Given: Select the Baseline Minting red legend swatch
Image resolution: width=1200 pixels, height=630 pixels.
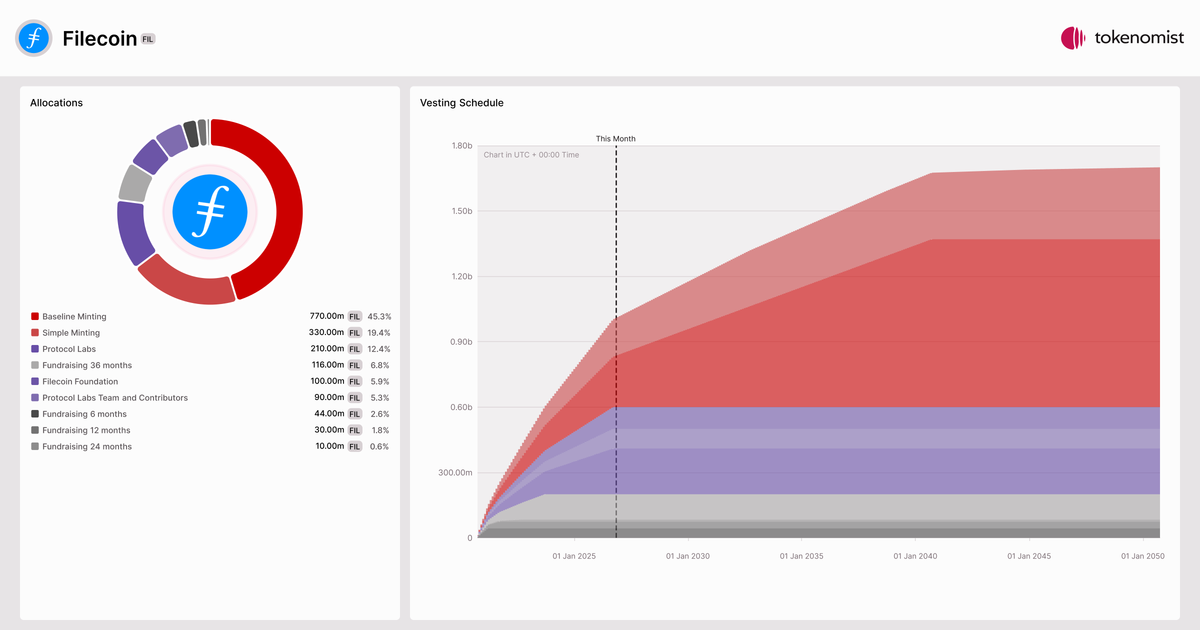Looking at the screenshot, I should tap(35, 316).
